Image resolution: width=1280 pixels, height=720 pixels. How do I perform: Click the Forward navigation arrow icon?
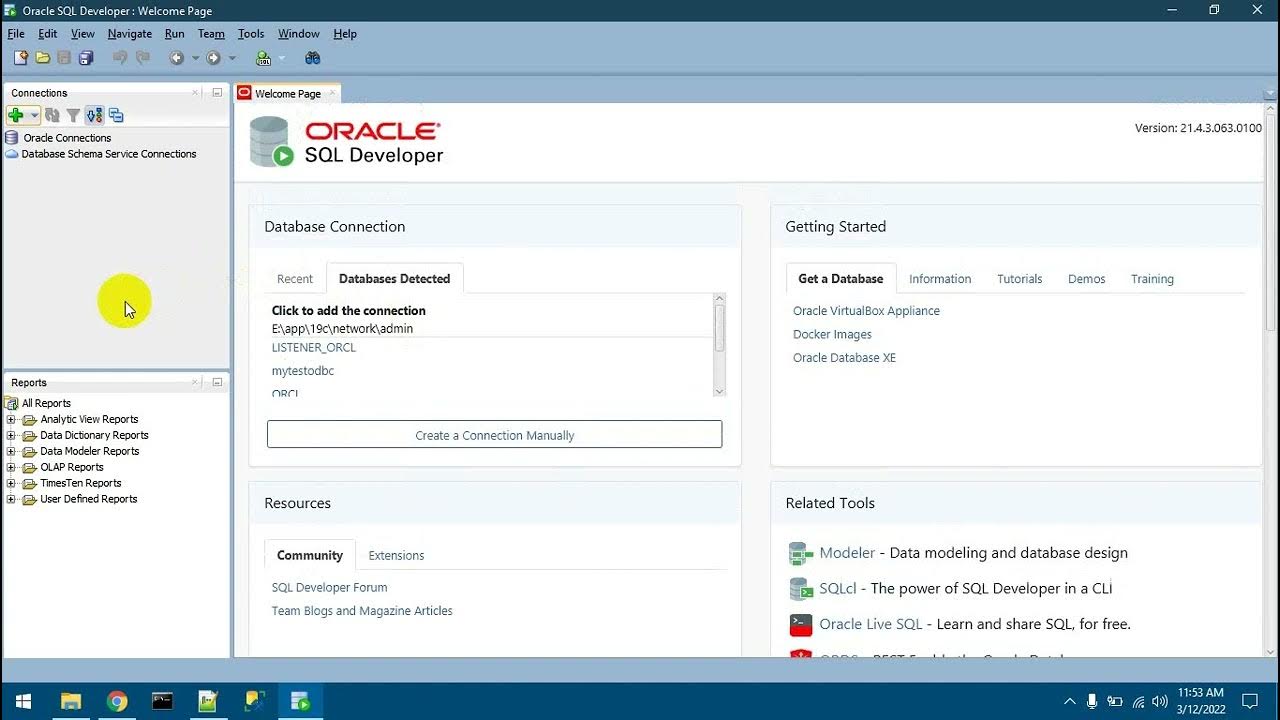(213, 58)
